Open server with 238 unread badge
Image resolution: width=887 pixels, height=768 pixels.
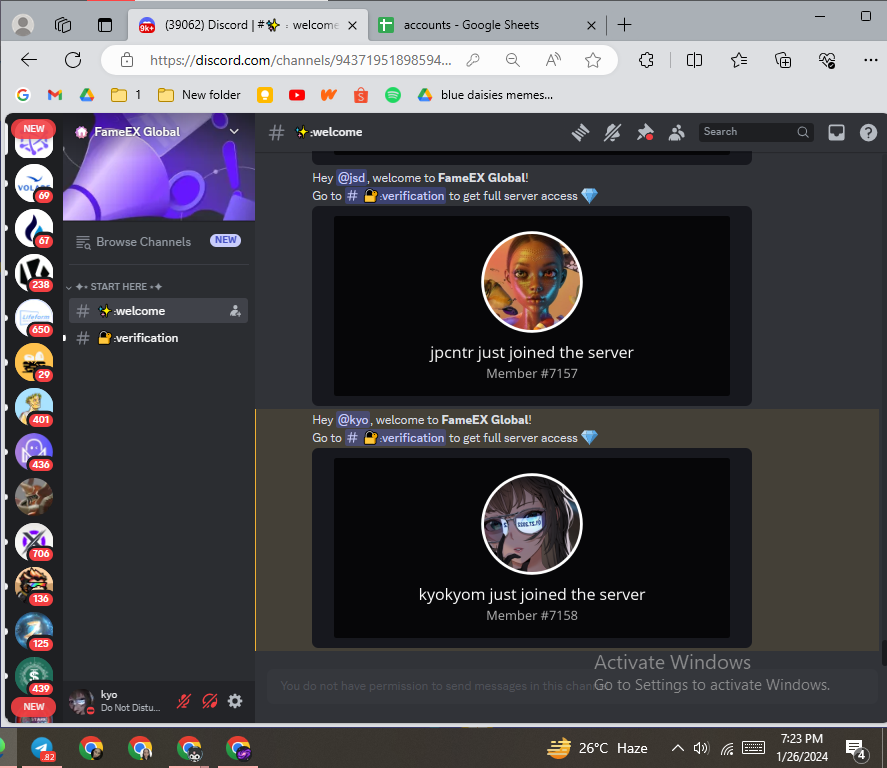(x=34, y=273)
